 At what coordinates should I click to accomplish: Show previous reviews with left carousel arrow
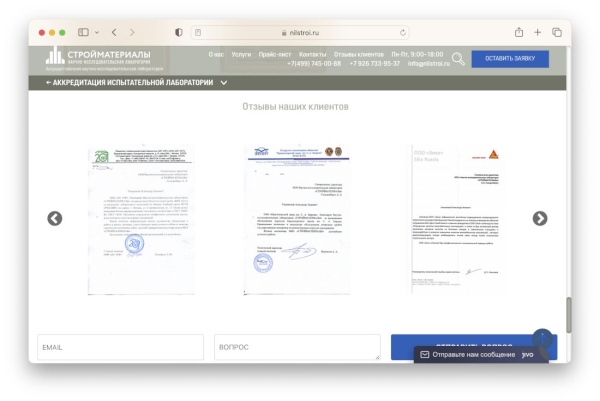pos(55,218)
